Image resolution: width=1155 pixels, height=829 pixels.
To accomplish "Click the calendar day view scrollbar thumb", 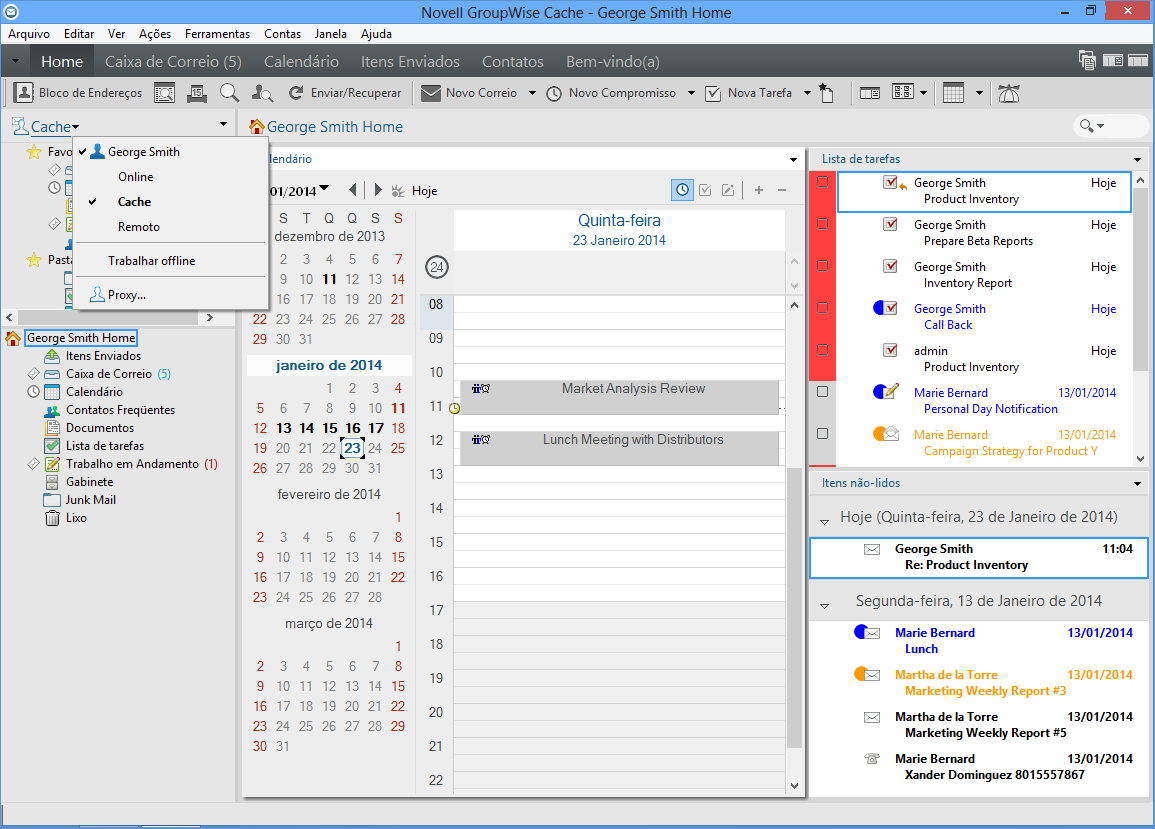I will click(794, 607).
